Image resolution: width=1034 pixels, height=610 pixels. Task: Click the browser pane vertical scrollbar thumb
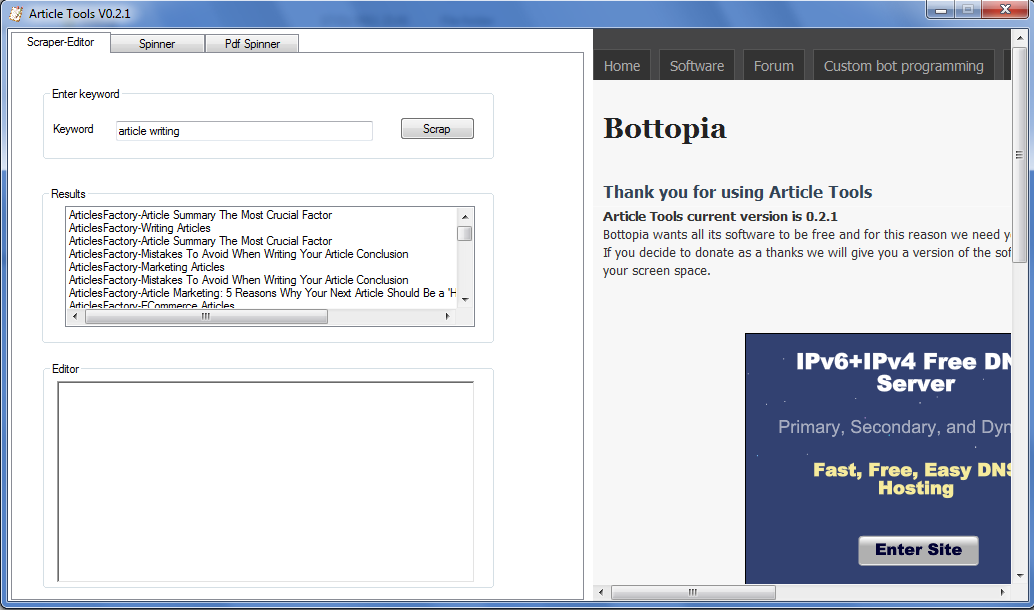click(x=1019, y=156)
